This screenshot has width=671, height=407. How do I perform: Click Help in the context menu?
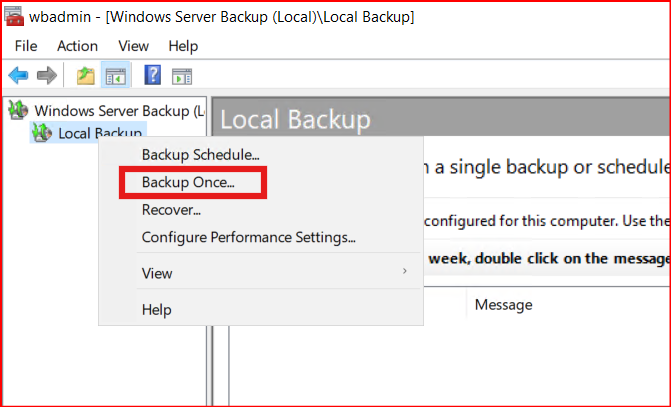(x=157, y=310)
